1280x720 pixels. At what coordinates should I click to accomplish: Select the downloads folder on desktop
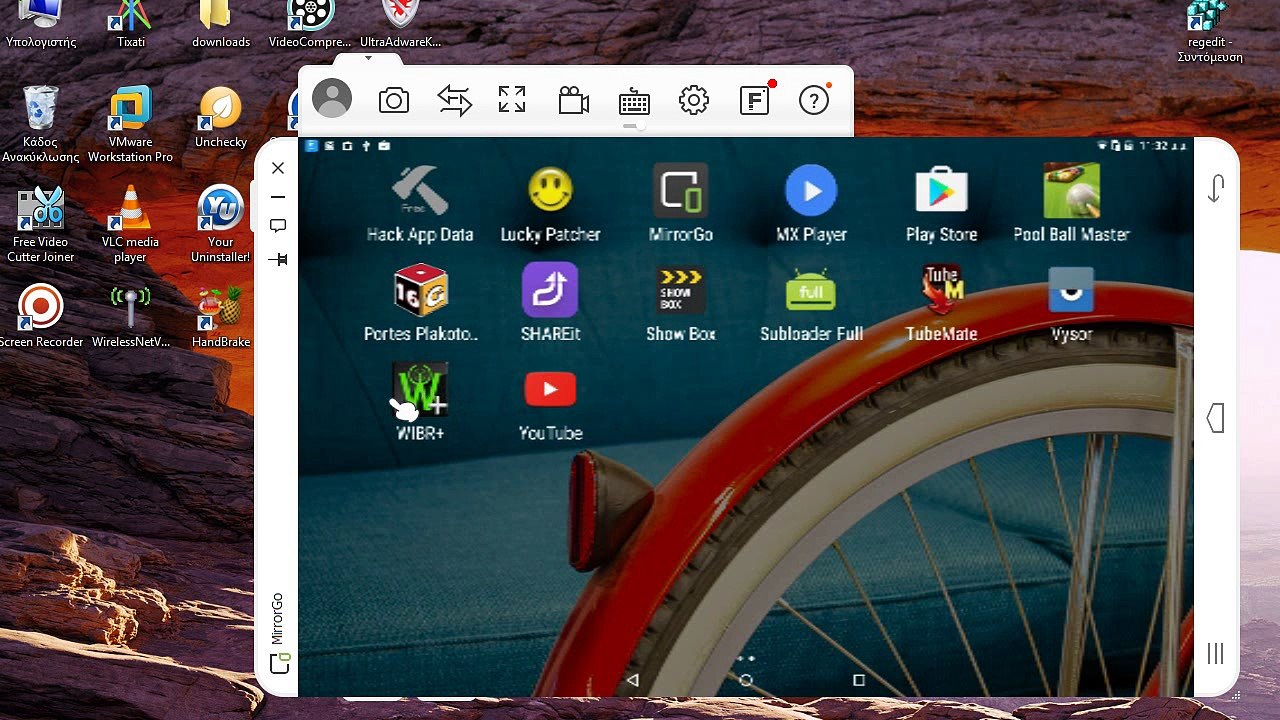coord(221,25)
